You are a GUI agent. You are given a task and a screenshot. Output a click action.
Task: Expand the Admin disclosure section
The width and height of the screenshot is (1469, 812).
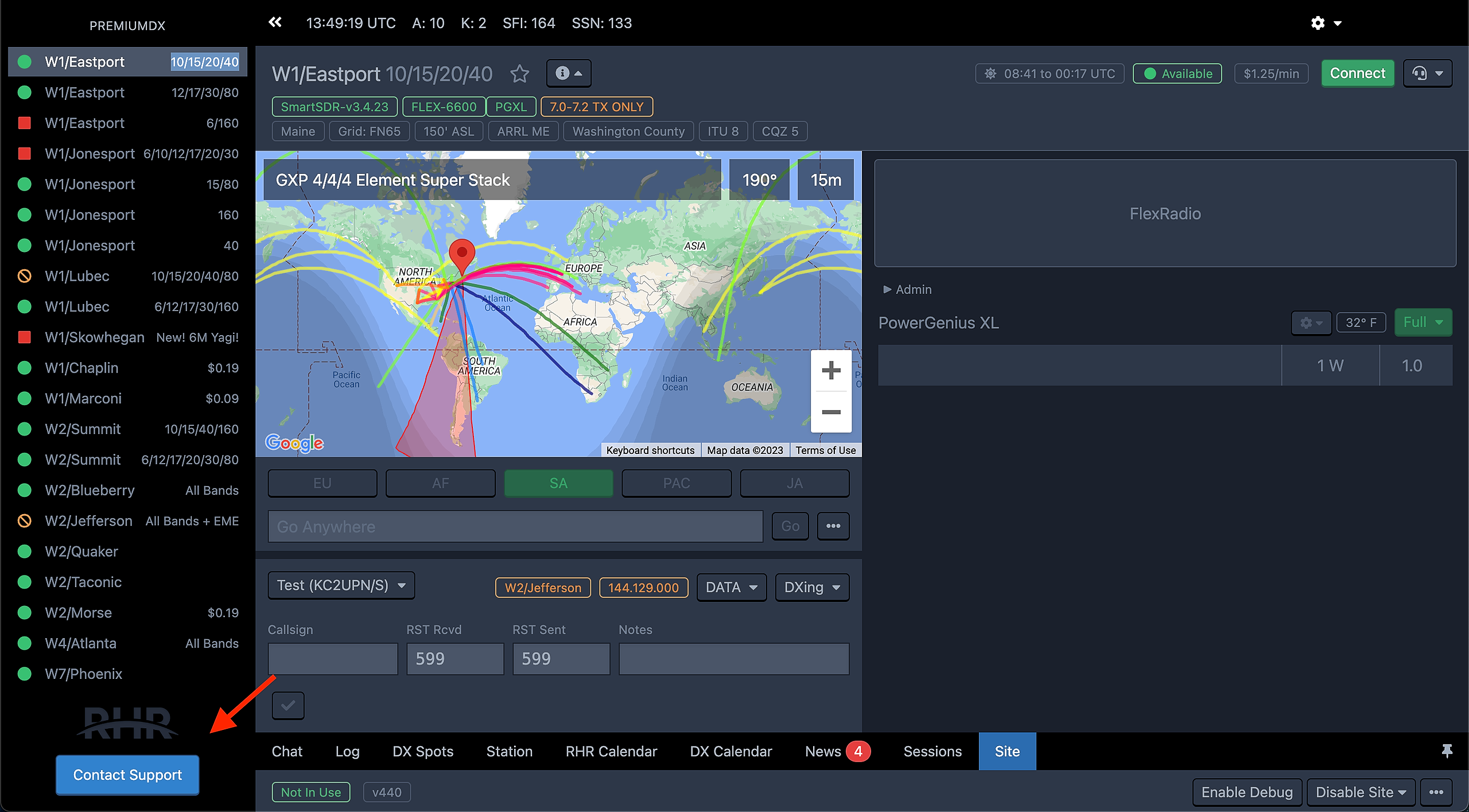pos(907,289)
